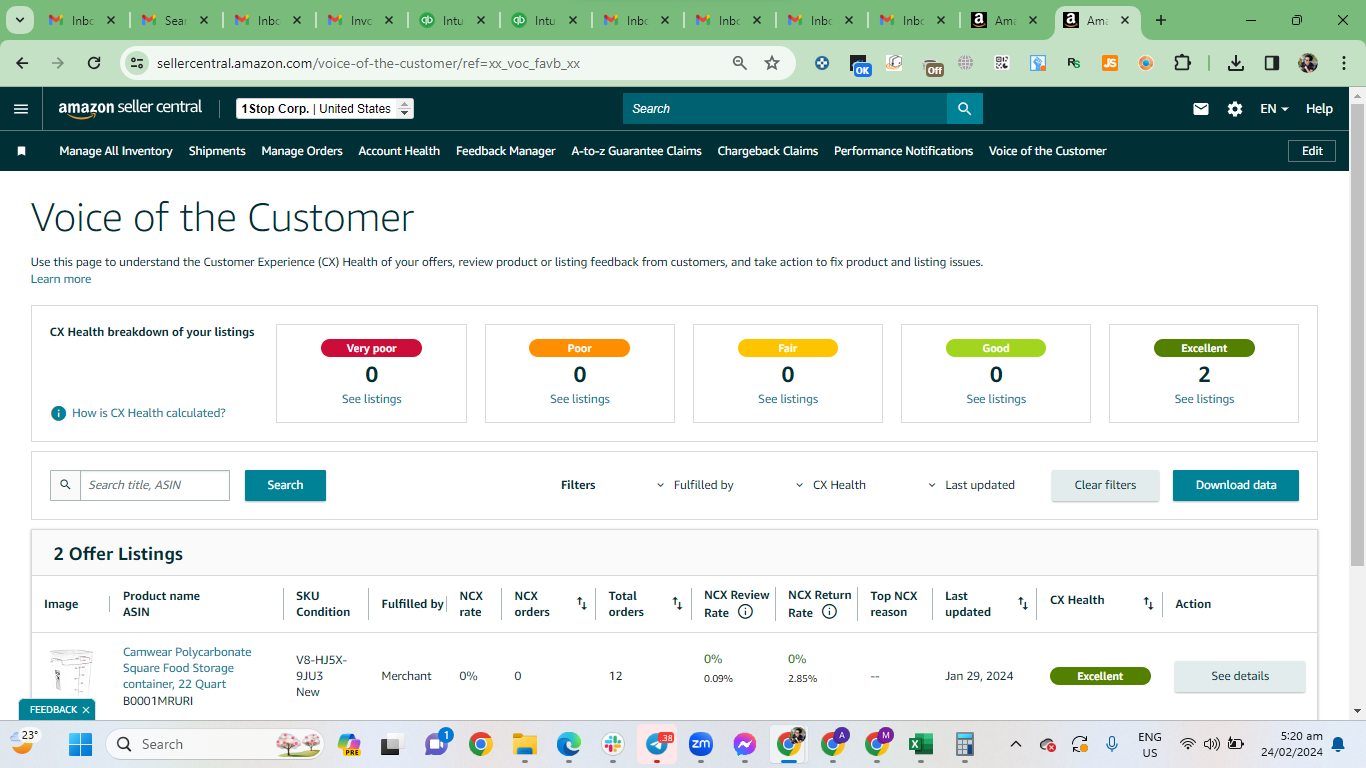Image resolution: width=1366 pixels, height=768 pixels.
Task: Open Manage Orders in the nav bar
Action: click(x=302, y=151)
